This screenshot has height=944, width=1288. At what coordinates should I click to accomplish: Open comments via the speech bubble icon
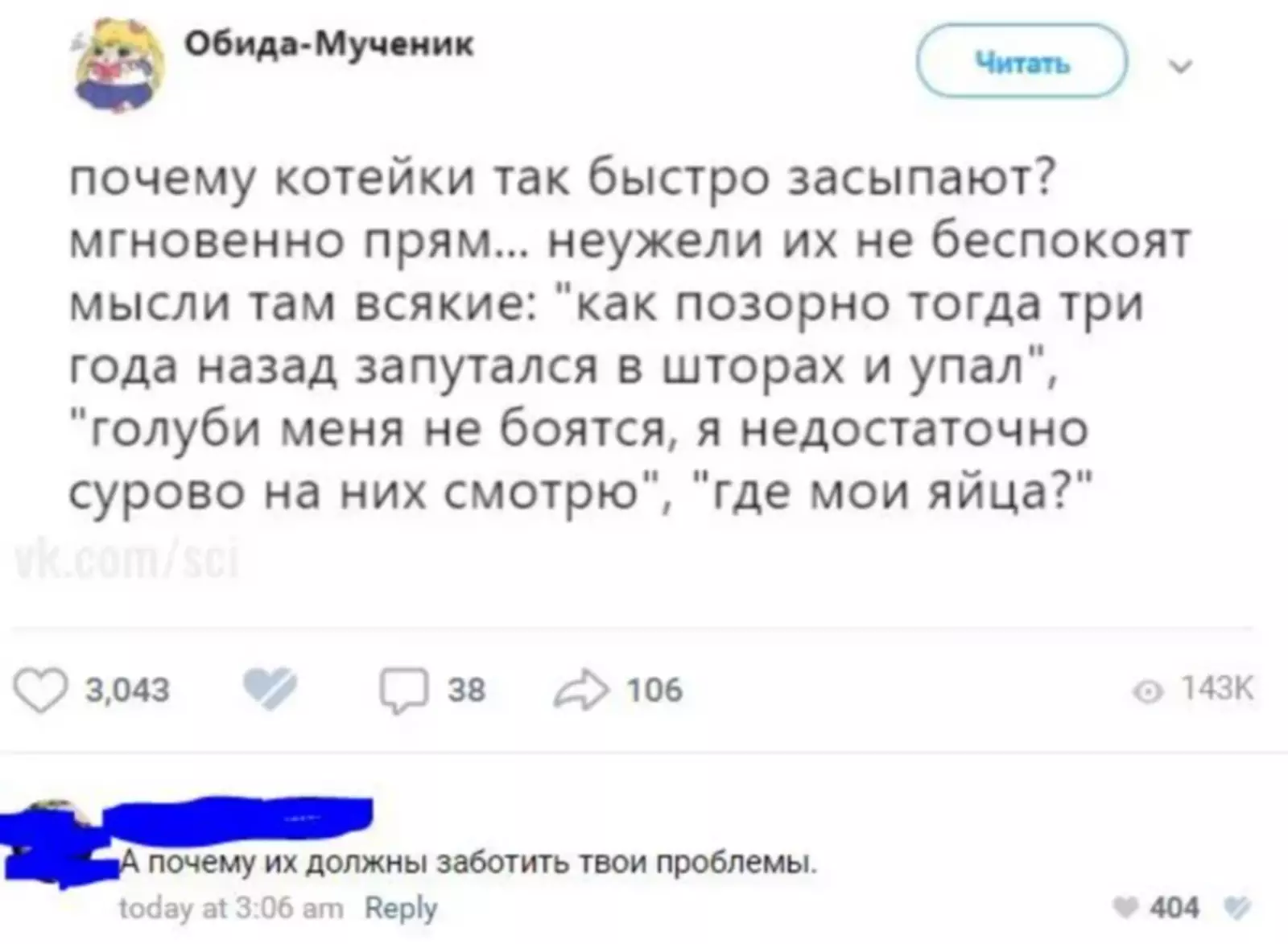[404, 691]
